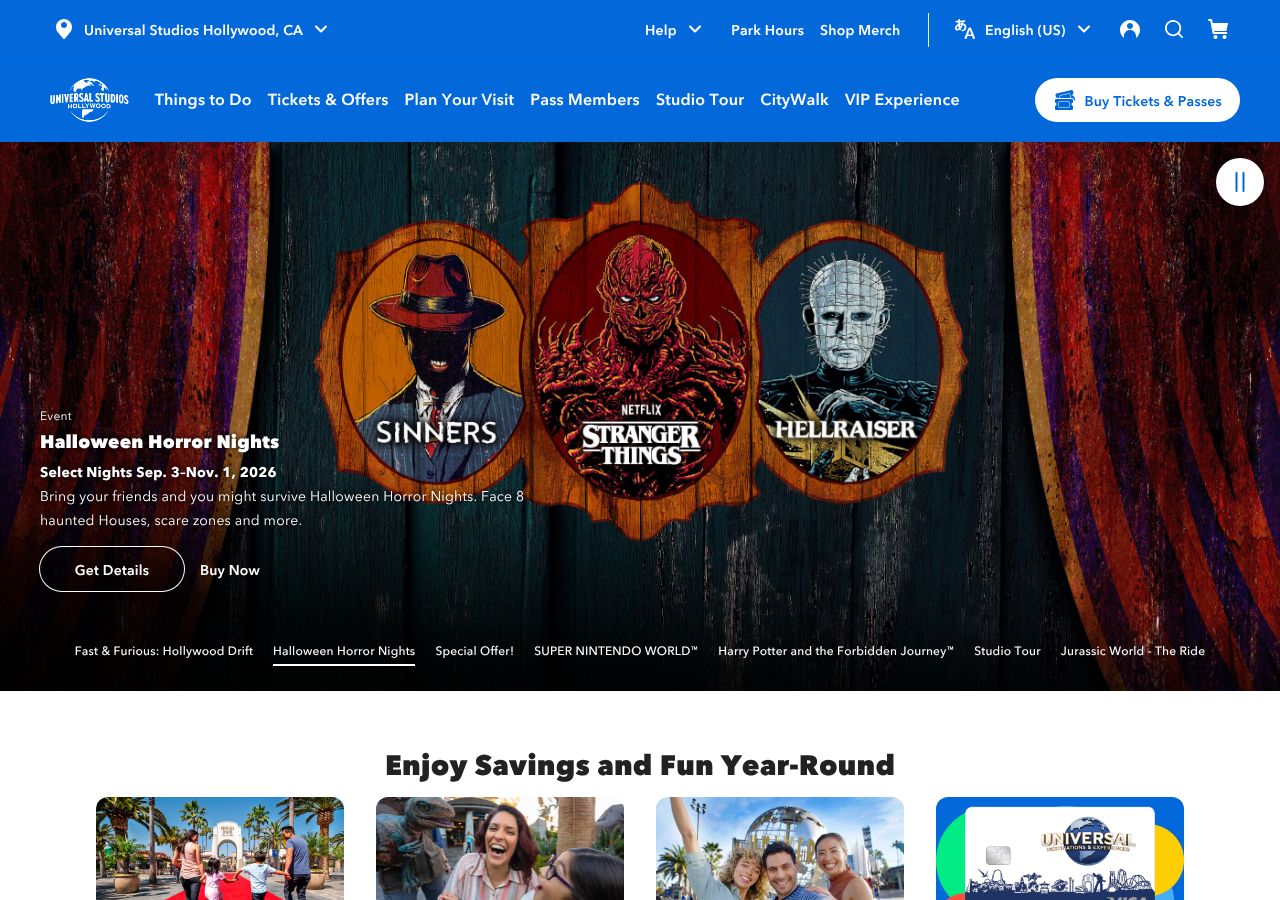Click the Buy Now link
This screenshot has width=1280, height=900.
point(230,570)
